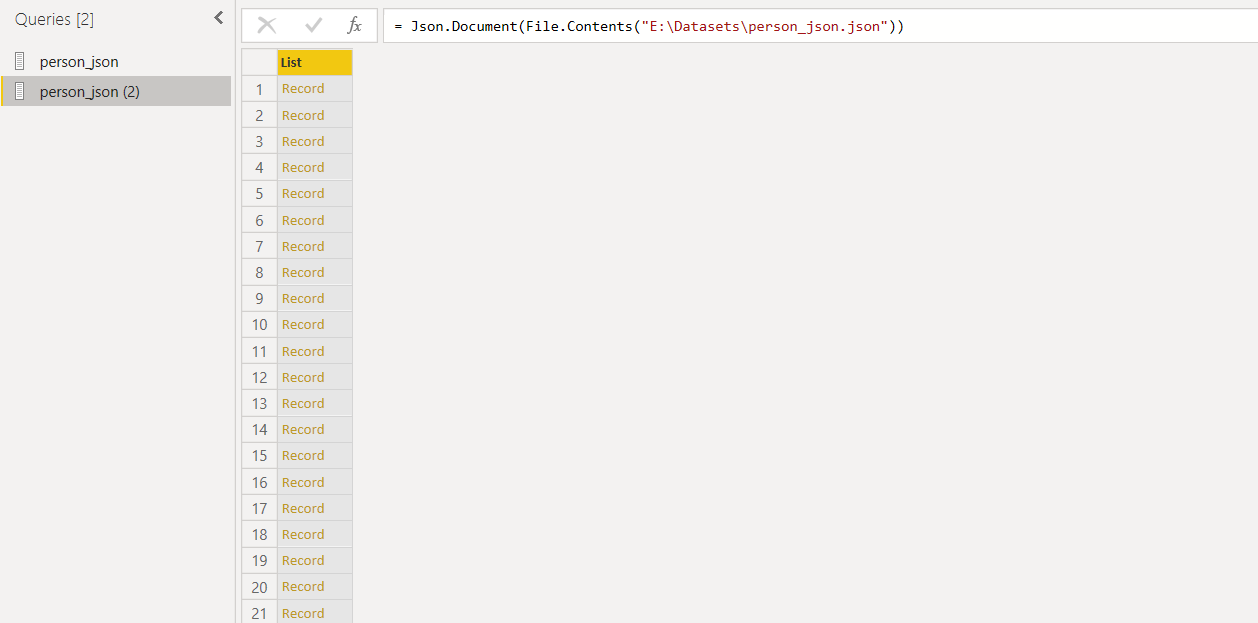Select the person_json query
1258x623 pixels.
[78, 61]
